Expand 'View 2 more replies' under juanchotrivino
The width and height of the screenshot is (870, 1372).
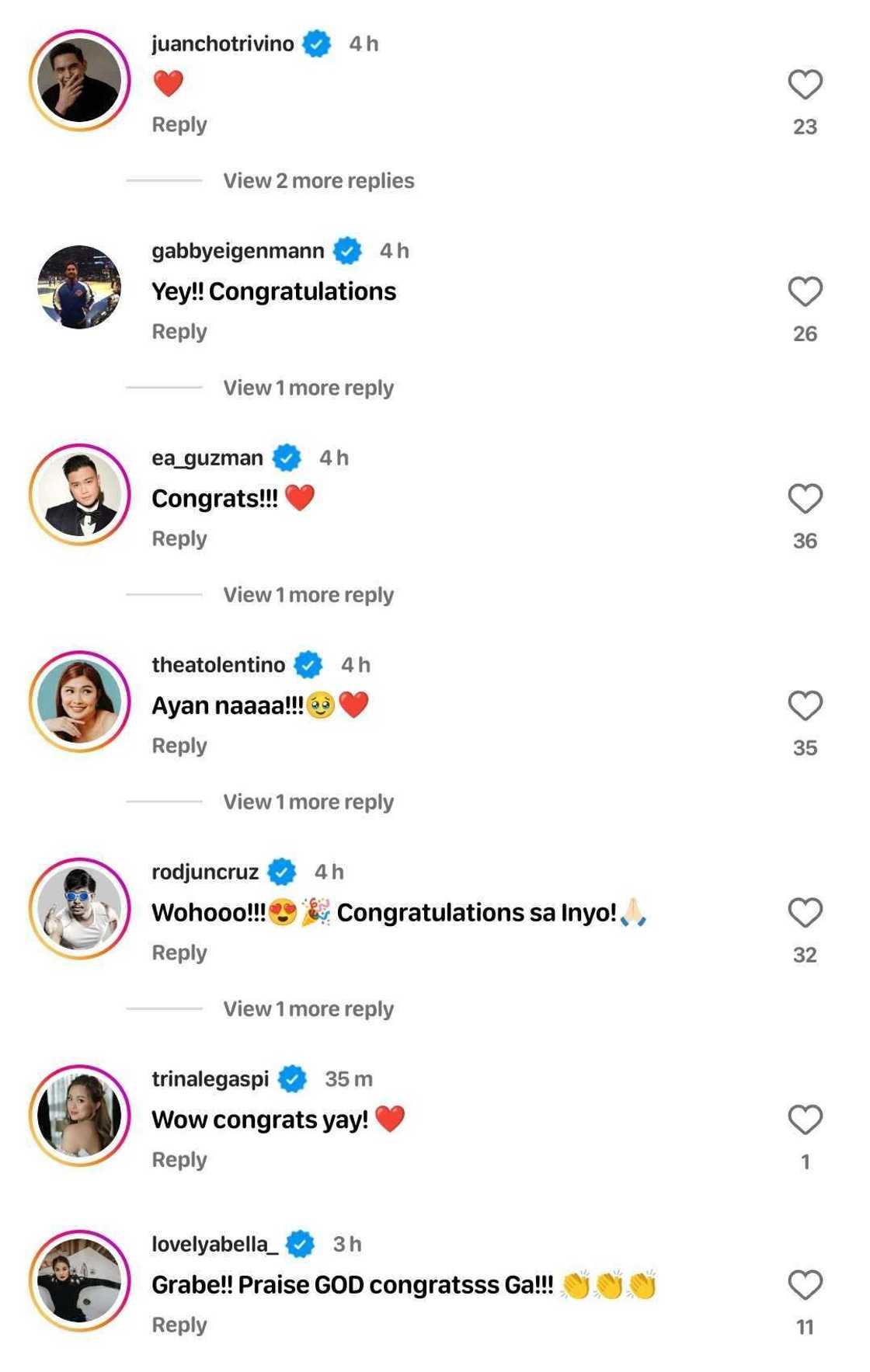coord(318,181)
